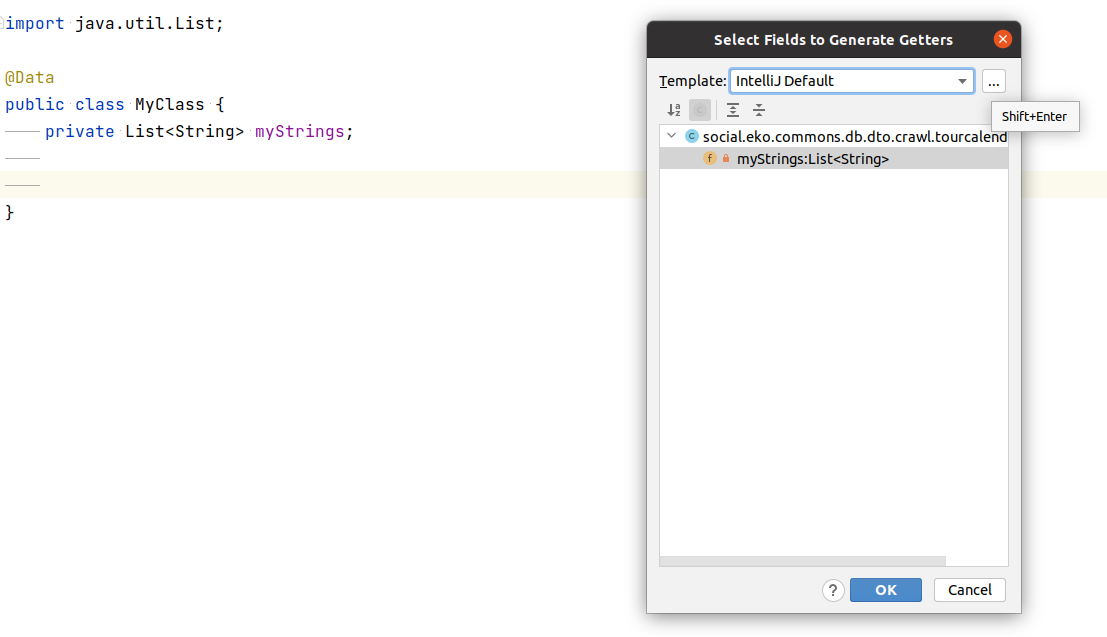Open template editor via the "..." button
Viewport: 1107px width, 637px height.
993,81
